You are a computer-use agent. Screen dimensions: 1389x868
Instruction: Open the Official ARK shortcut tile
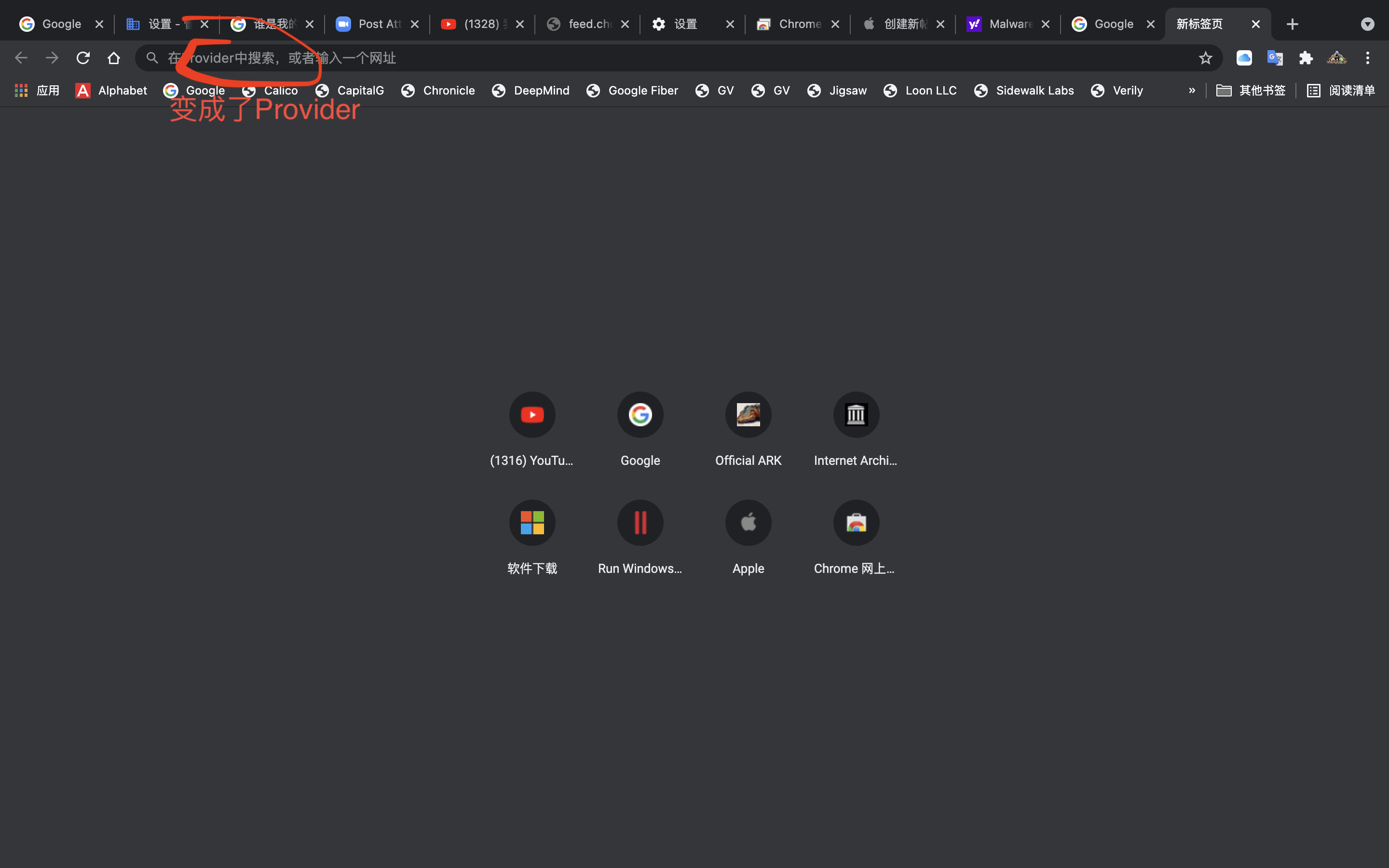[748, 415]
